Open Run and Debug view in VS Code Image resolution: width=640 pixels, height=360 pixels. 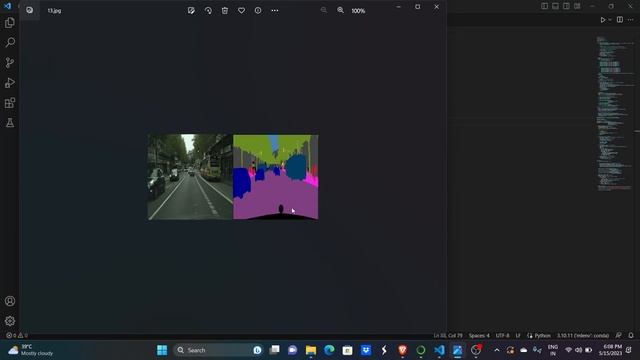click(10, 82)
